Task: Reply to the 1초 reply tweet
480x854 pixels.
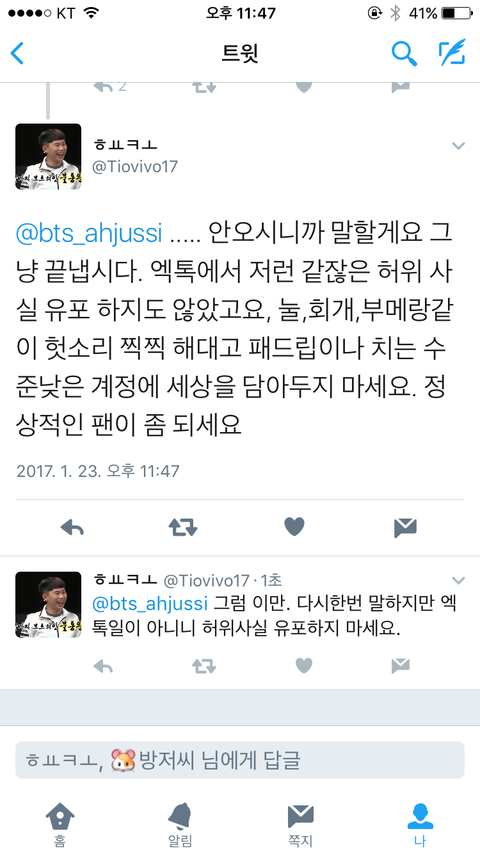Action: tap(103, 666)
